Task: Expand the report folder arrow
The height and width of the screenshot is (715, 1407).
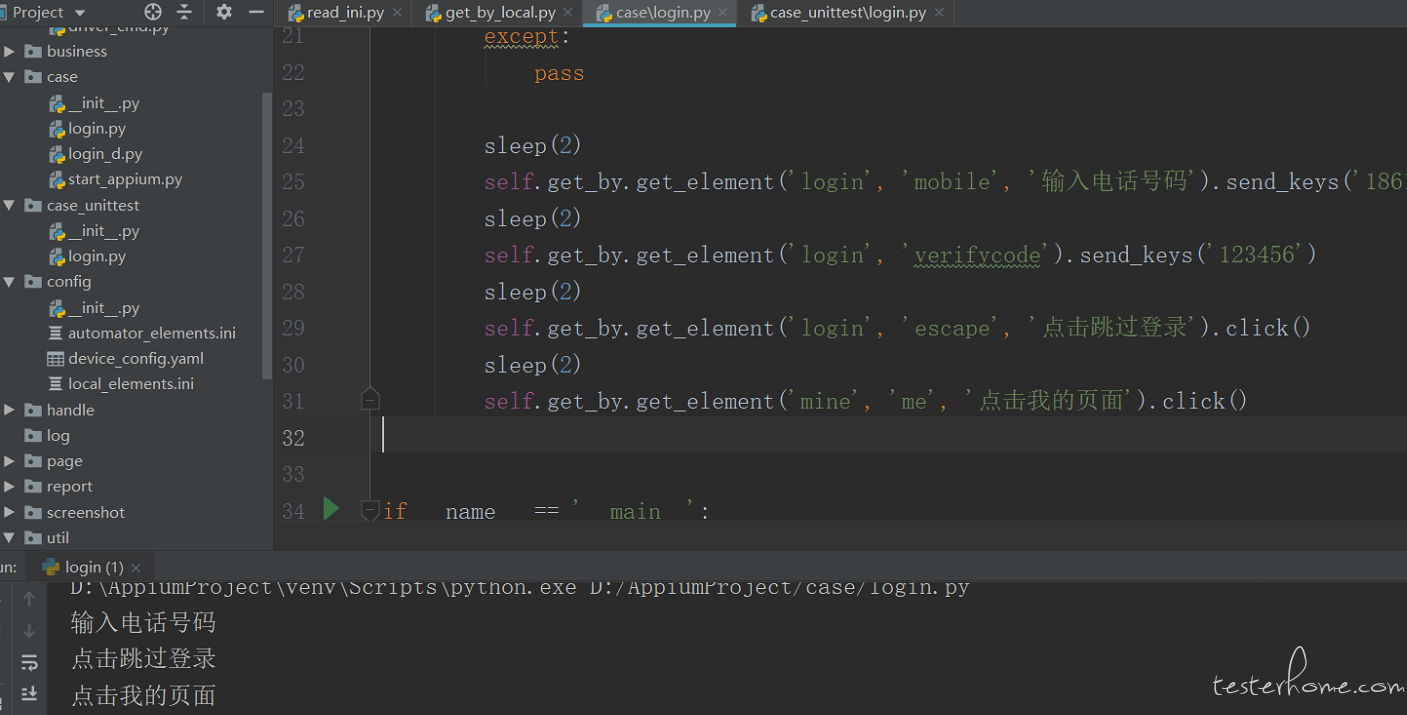Action: coord(10,487)
